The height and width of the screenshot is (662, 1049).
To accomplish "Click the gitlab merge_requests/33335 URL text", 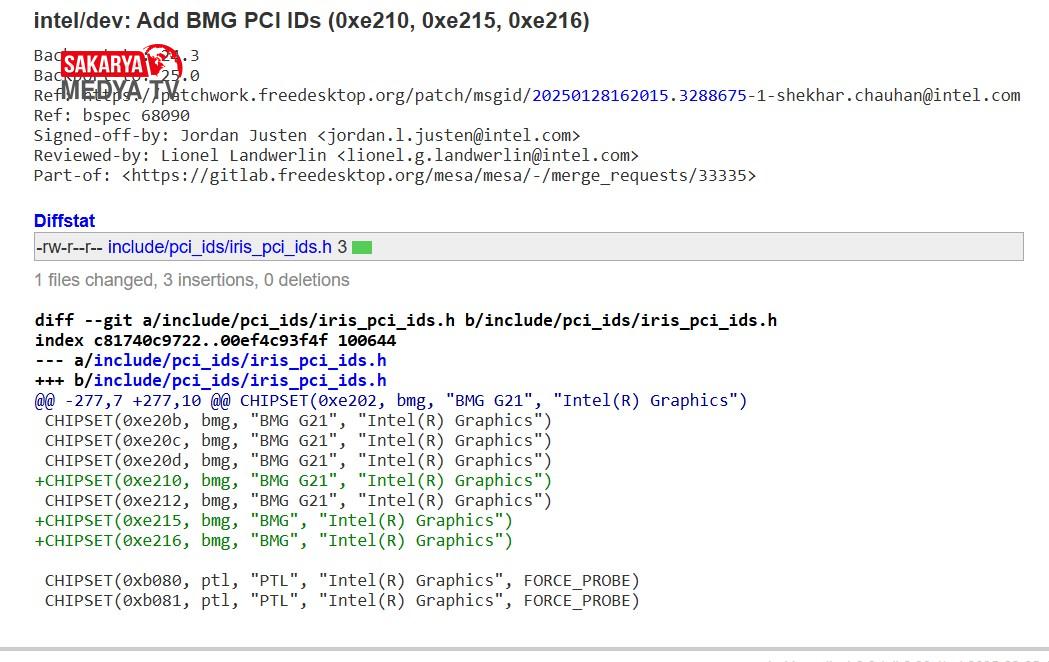I will (439, 176).
